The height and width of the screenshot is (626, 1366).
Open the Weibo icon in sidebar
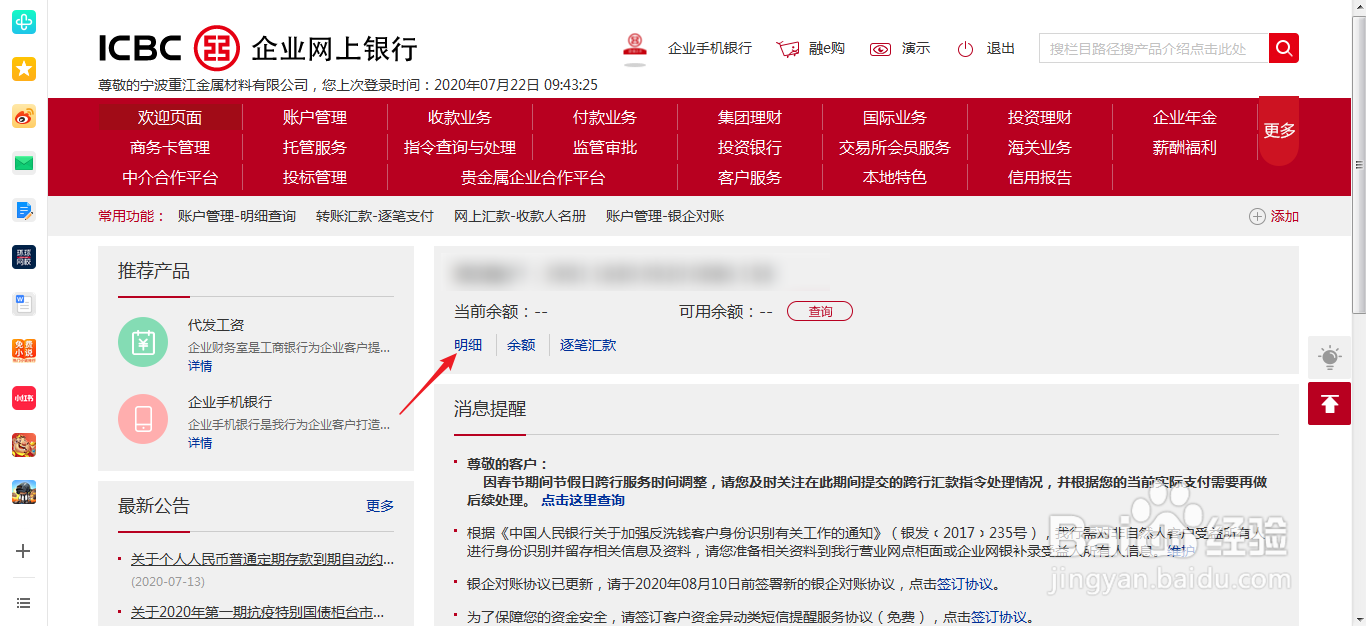24,116
